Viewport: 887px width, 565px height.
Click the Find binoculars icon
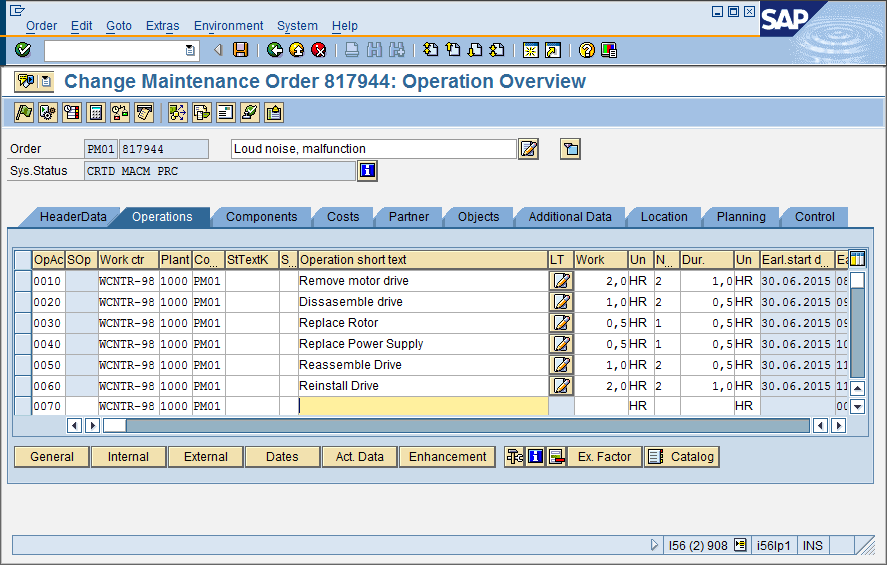[x=374, y=50]
